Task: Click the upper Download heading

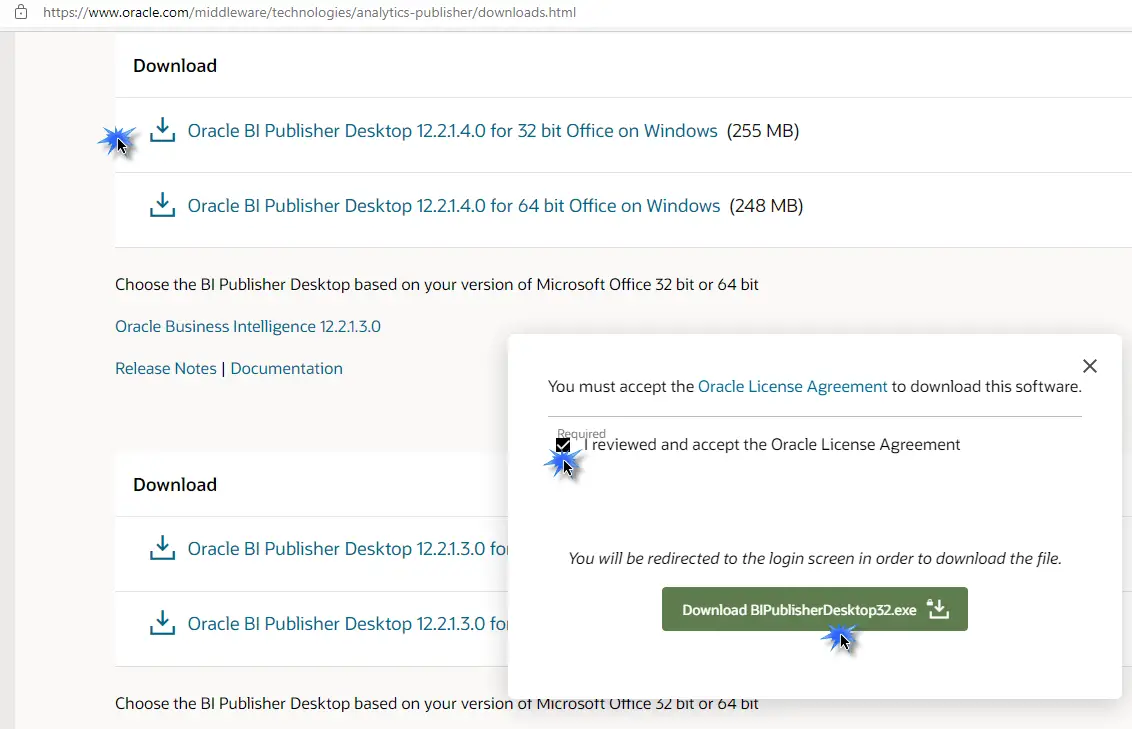Action: tap(175, 66)
